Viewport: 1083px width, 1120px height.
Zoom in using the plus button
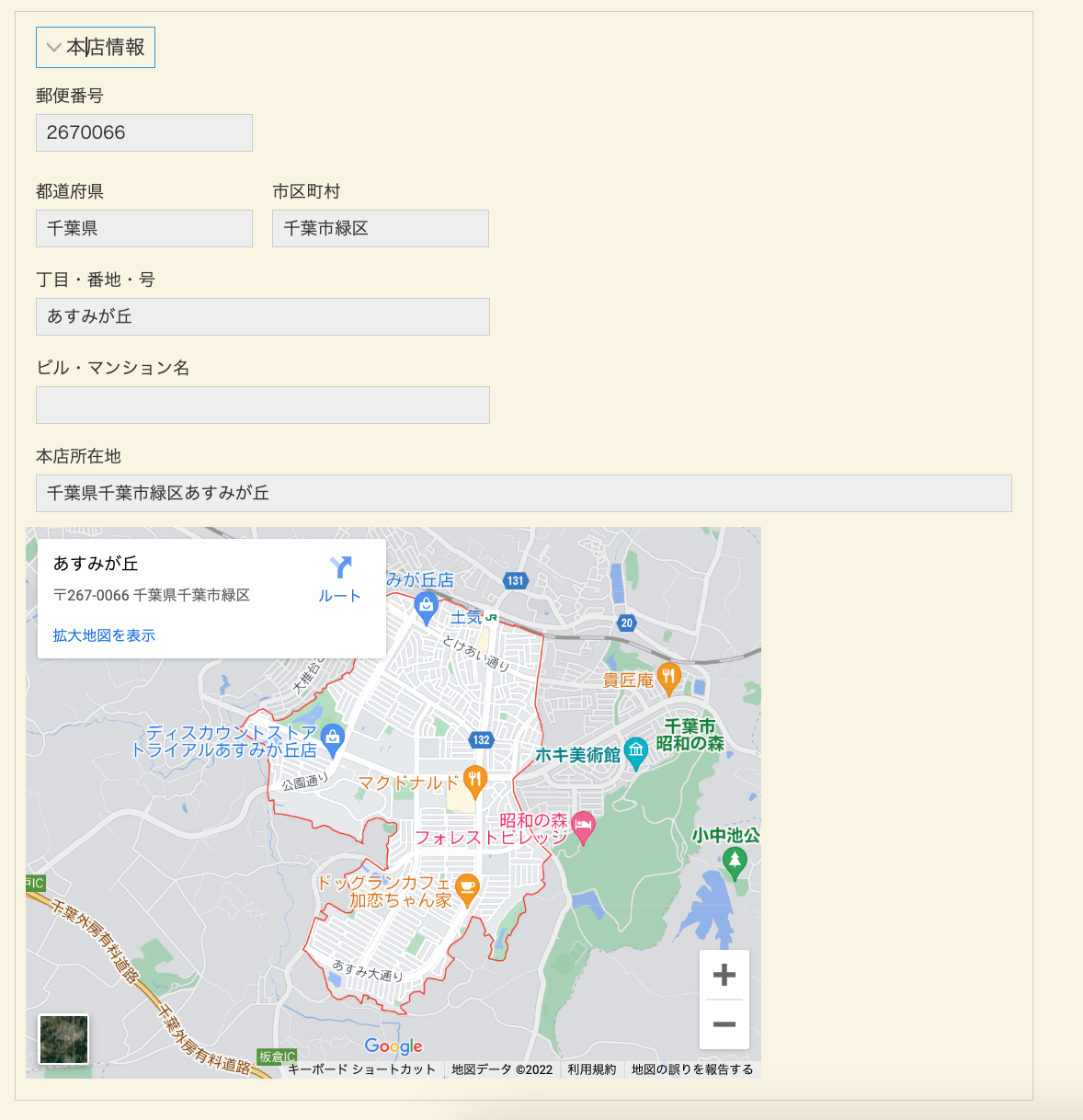724,976
